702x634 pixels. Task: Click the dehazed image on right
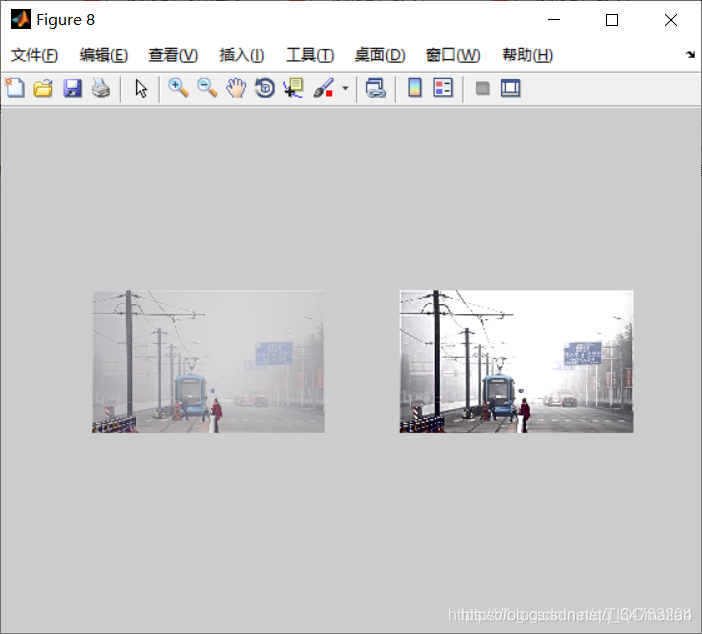(x=516, y=362)
